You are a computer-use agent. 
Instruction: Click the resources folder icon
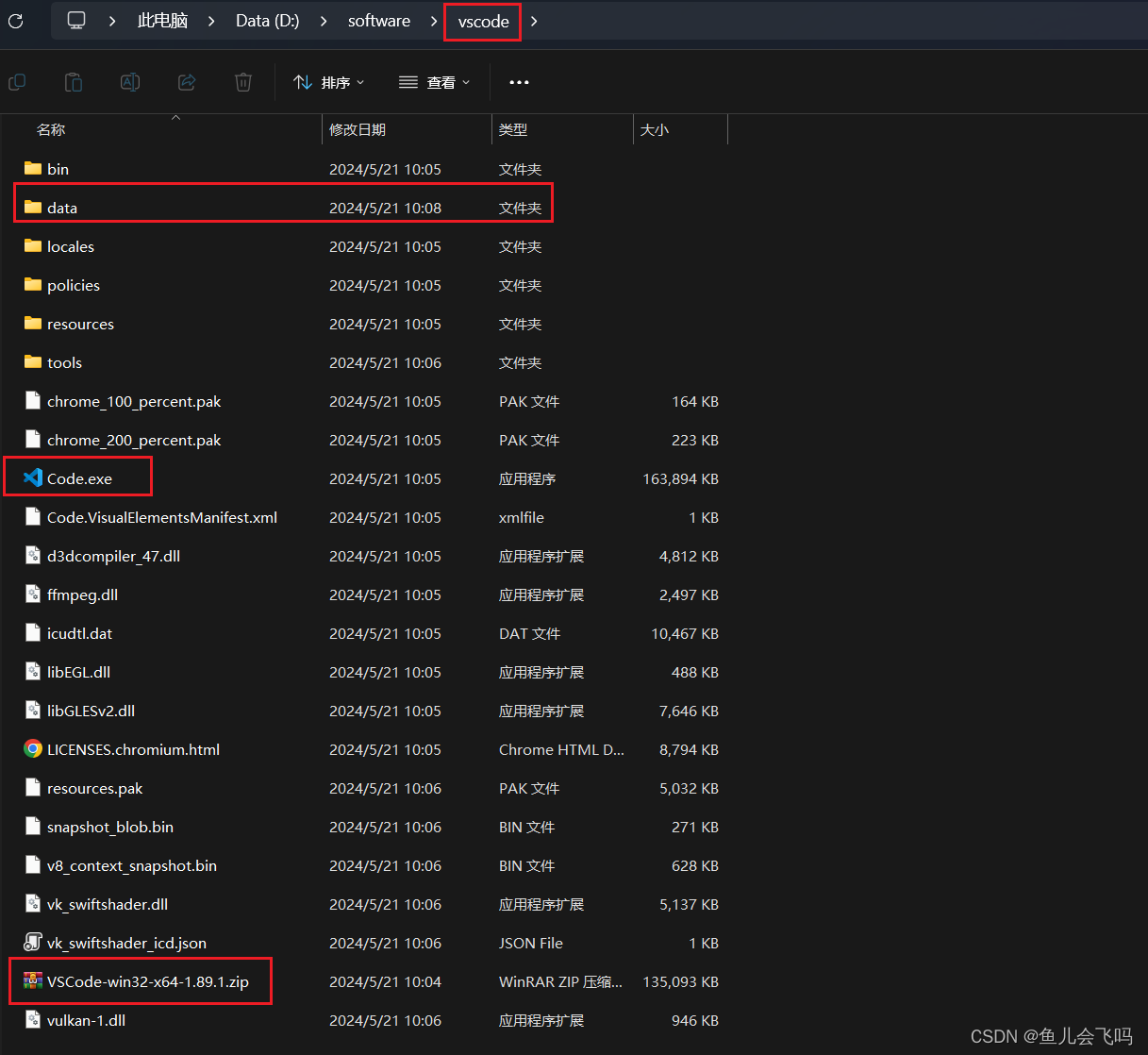[x=33, y=323]
